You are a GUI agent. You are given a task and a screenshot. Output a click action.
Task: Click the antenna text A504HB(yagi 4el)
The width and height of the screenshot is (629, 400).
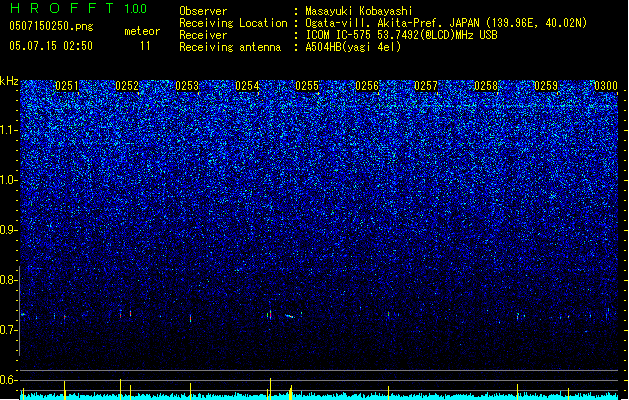coord(353,47)
